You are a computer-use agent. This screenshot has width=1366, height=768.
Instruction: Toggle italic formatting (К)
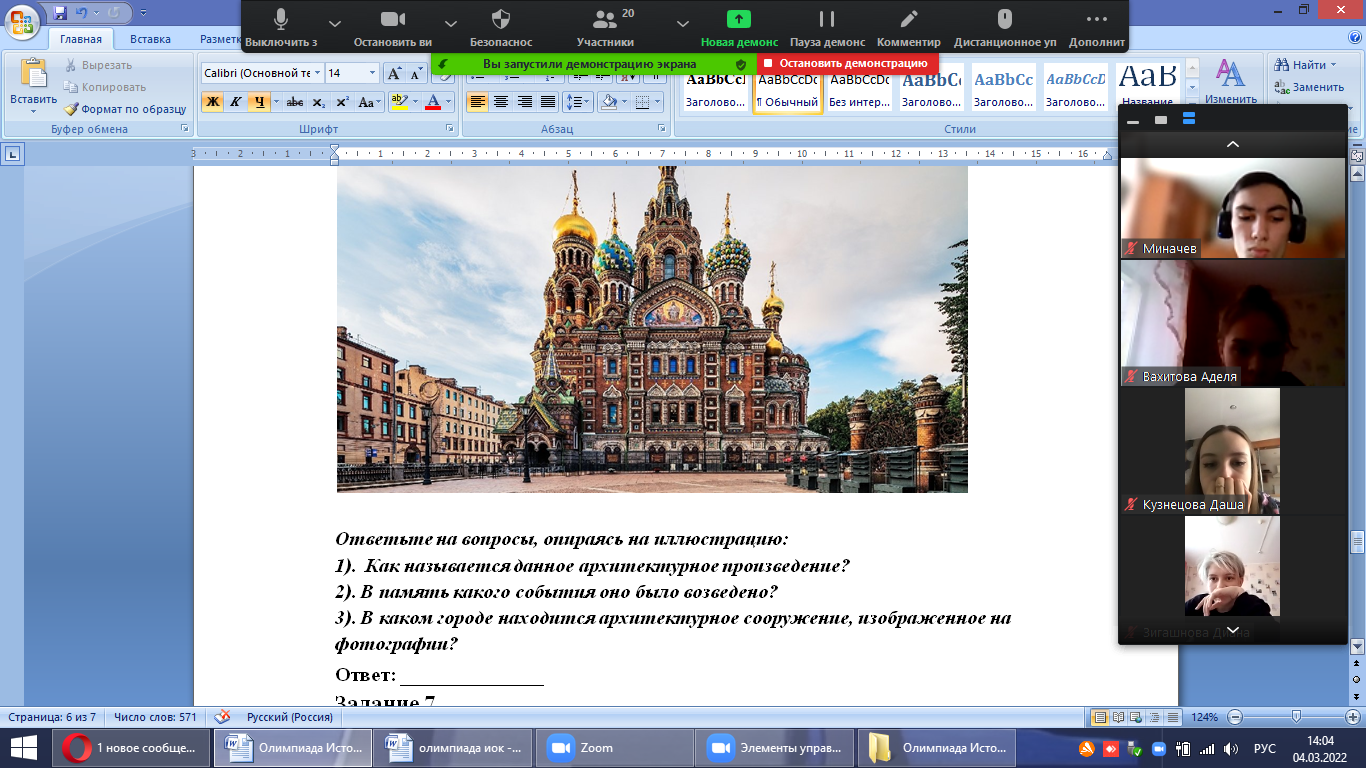click(x=236, y=102)
